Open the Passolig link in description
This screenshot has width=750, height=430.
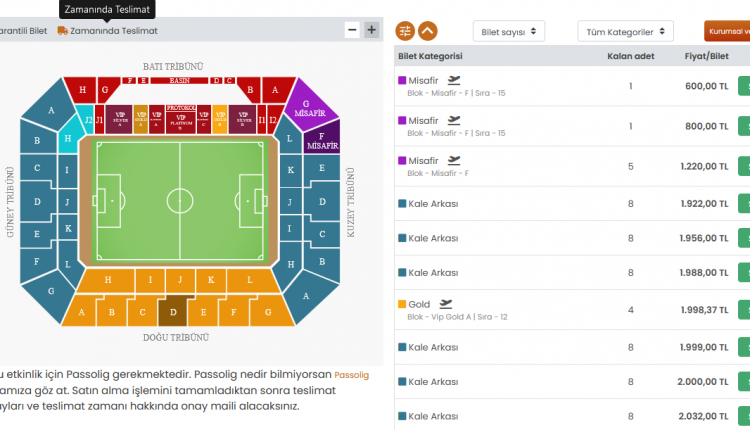pos(351,375)
